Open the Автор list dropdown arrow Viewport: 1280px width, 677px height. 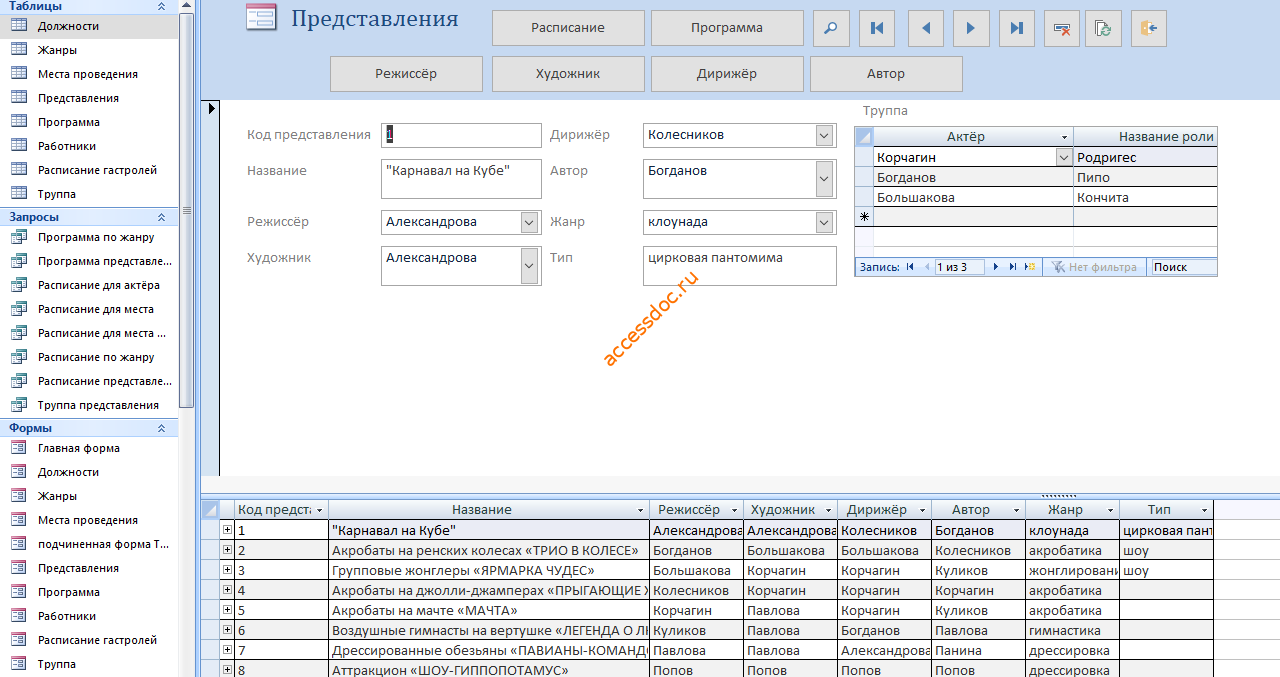click(x=824, y=179)
